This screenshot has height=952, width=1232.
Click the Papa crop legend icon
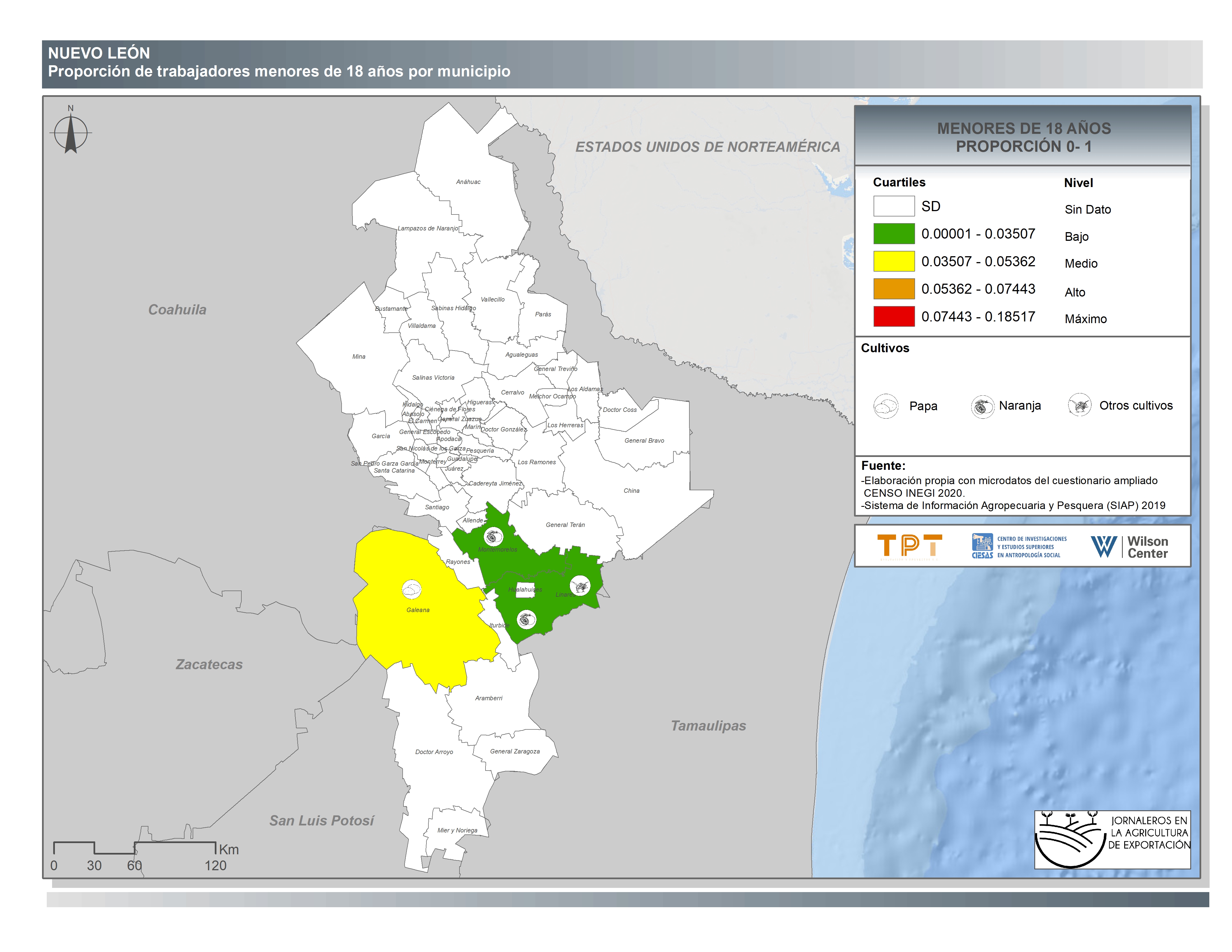886,405
